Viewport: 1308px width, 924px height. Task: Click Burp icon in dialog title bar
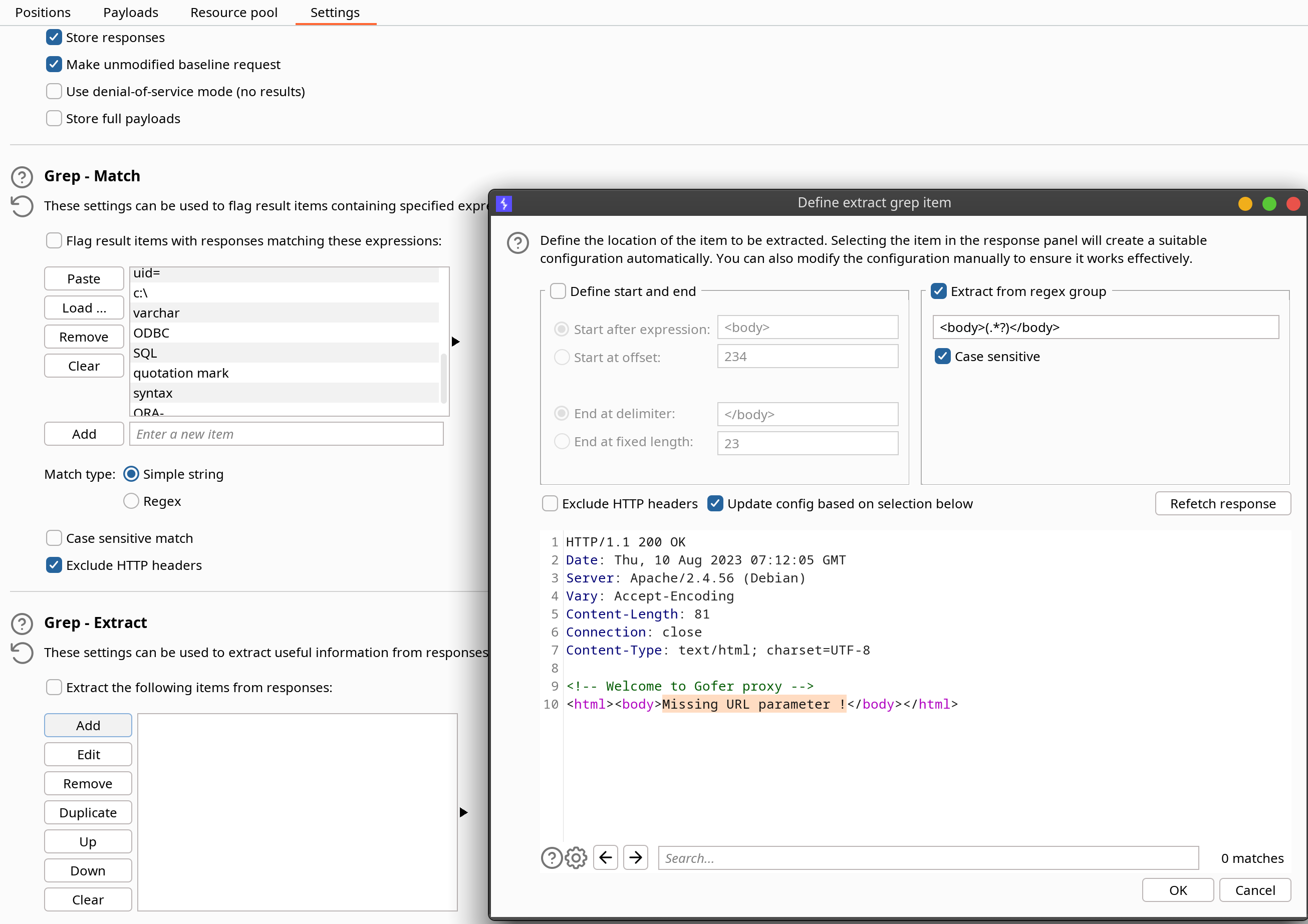pos(504,203)
